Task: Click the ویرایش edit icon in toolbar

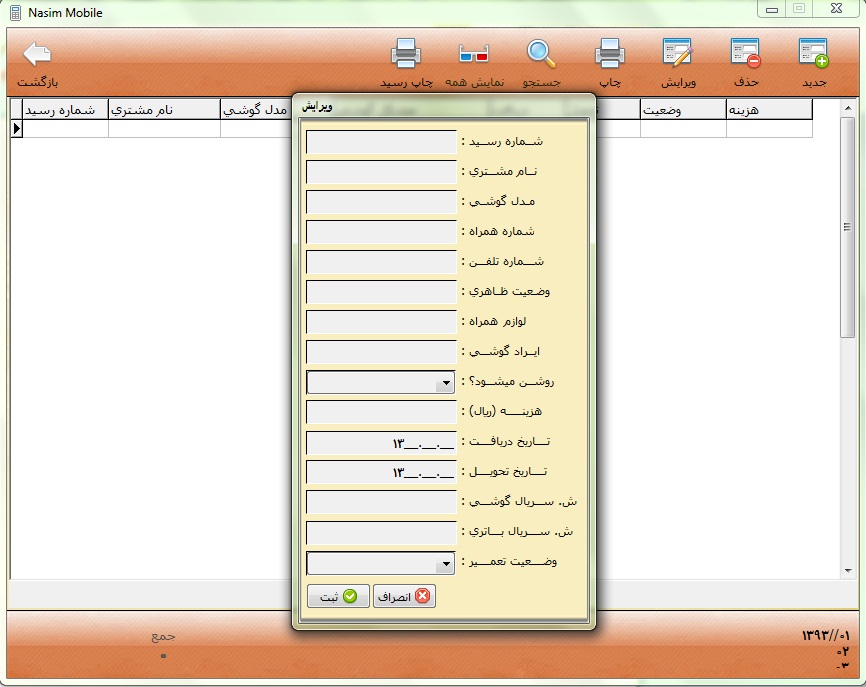Action: 678,54
